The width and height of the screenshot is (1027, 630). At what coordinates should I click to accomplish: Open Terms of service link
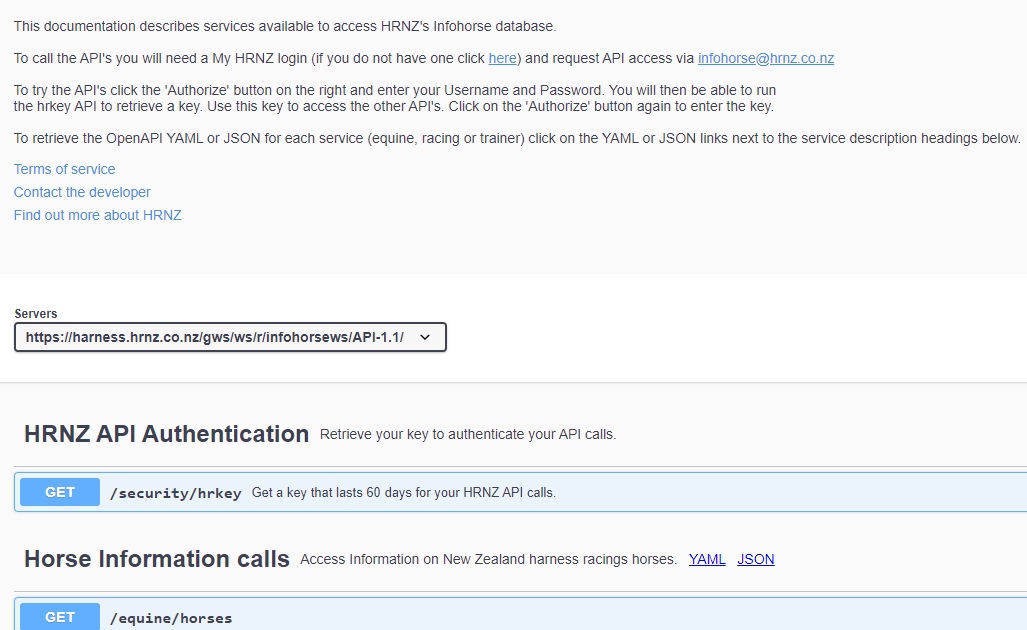[64, 169]
